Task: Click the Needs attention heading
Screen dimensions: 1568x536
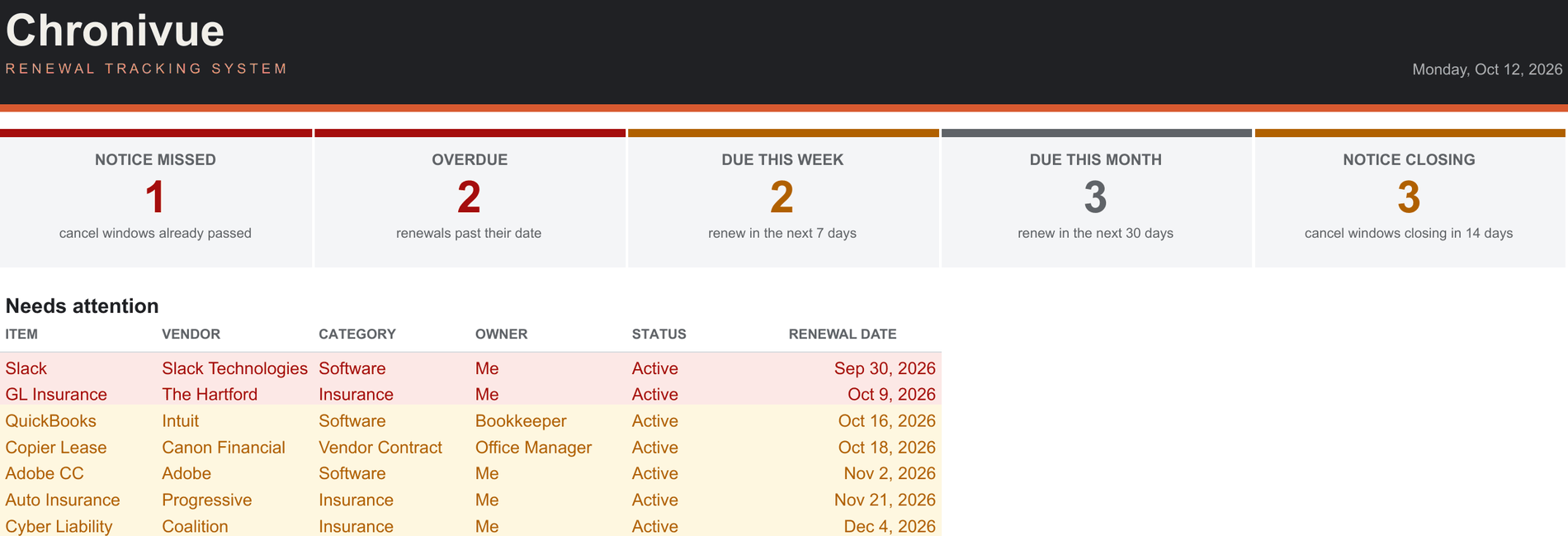Action: (x=82, y=306)
